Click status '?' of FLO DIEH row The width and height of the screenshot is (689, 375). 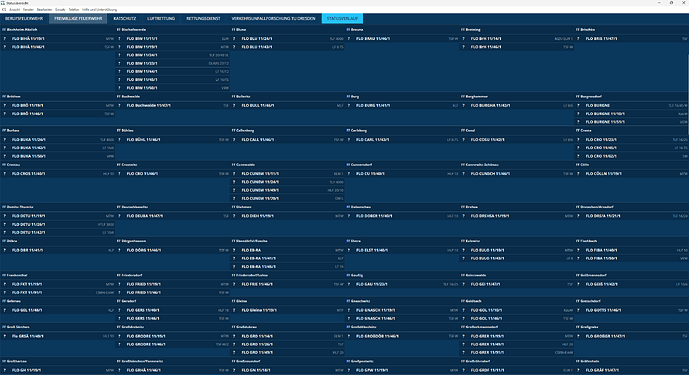(234, 216)
